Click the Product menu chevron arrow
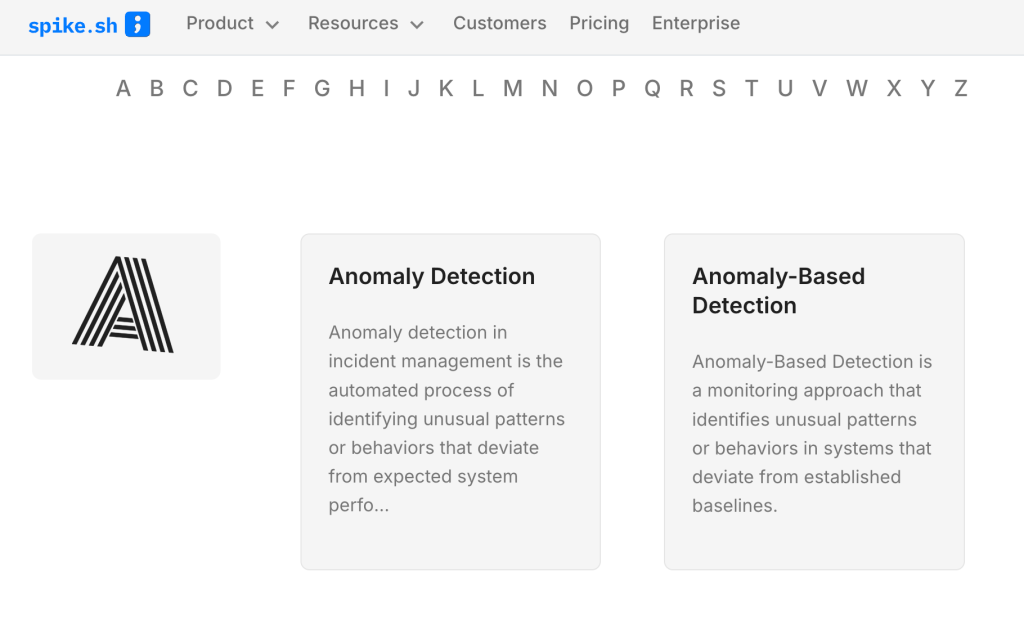1024x644 pixels. click(x=272, y=25)
